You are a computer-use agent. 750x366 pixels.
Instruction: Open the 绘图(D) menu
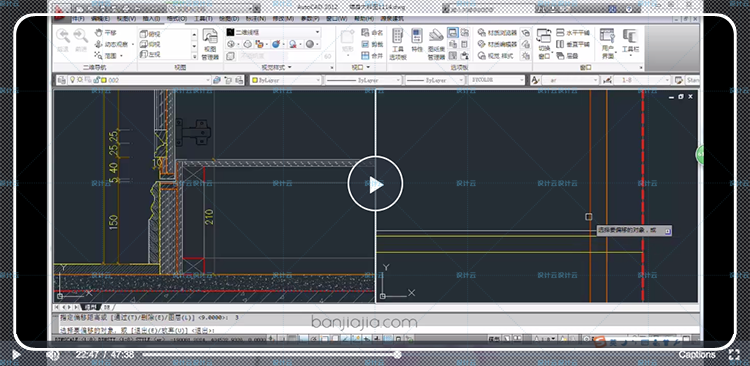[229, 19]
